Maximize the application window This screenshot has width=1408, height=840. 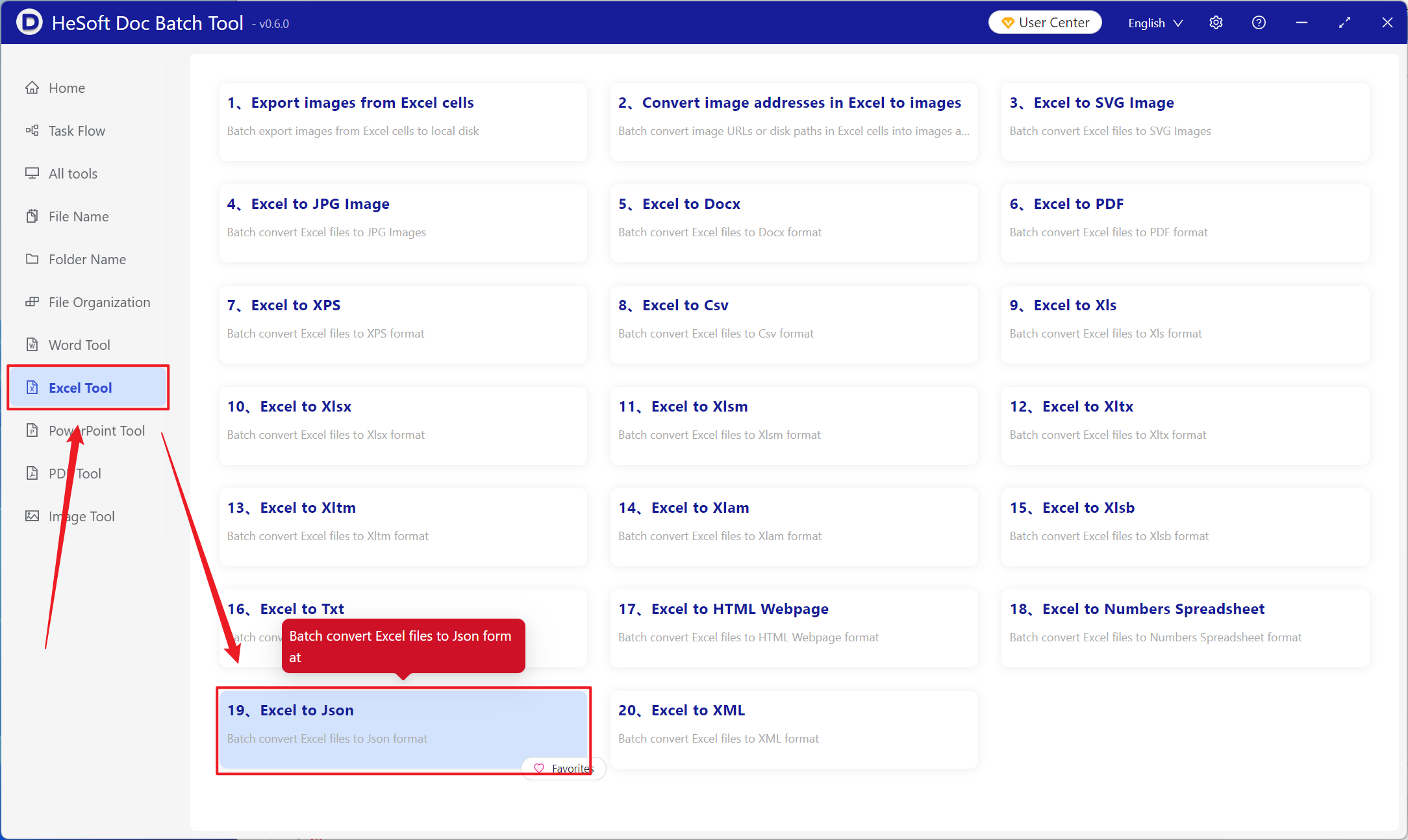(x=1344, y=23)
